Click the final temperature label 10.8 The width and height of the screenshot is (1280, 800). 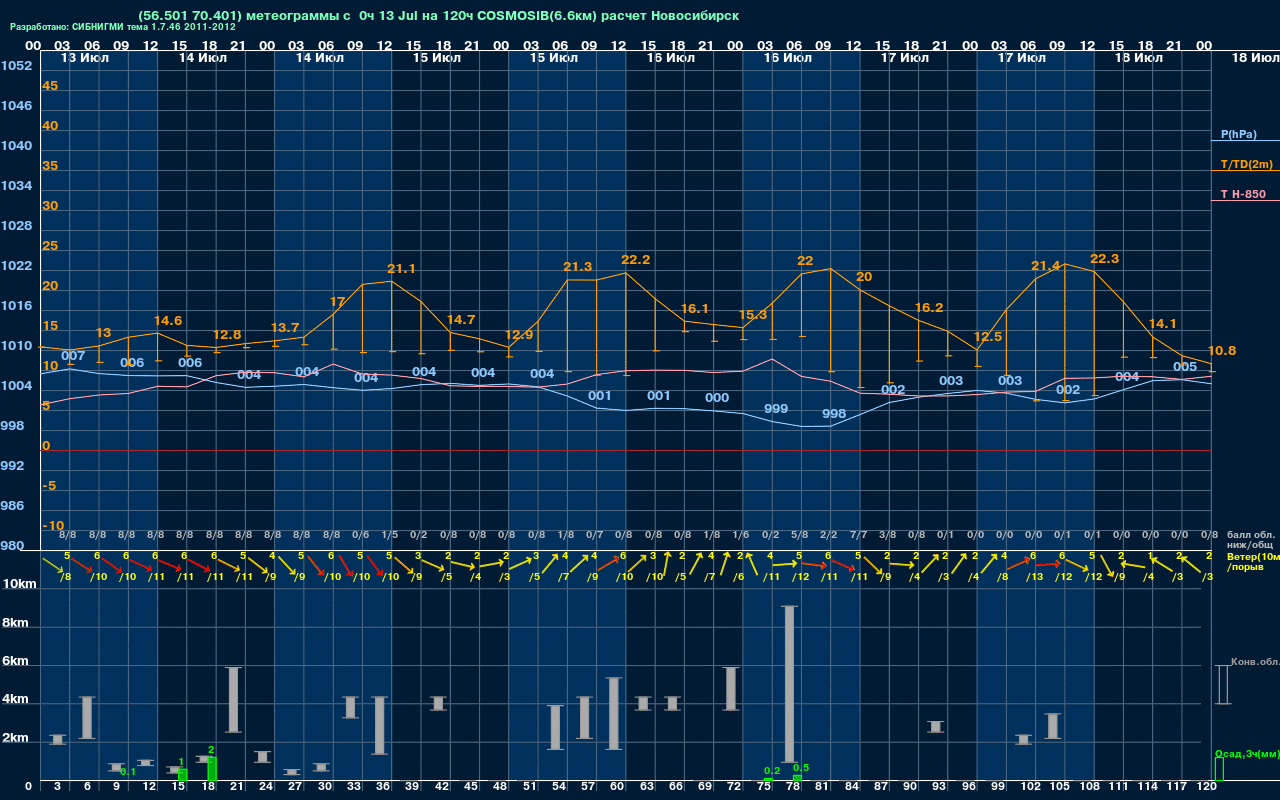[1222, 351]
